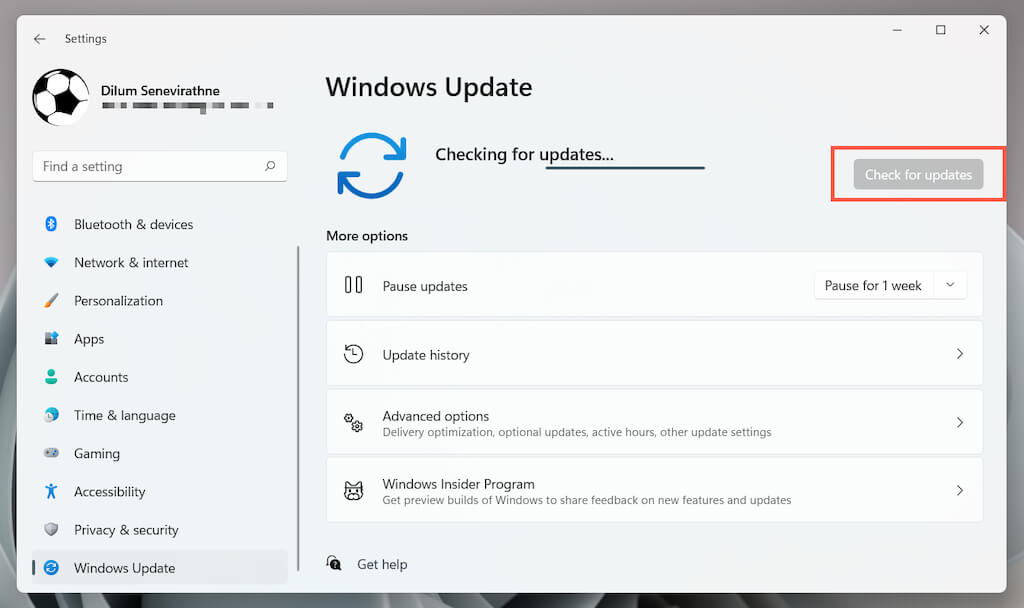Click the Accessibility figure icon

click(x=51, y=491)
